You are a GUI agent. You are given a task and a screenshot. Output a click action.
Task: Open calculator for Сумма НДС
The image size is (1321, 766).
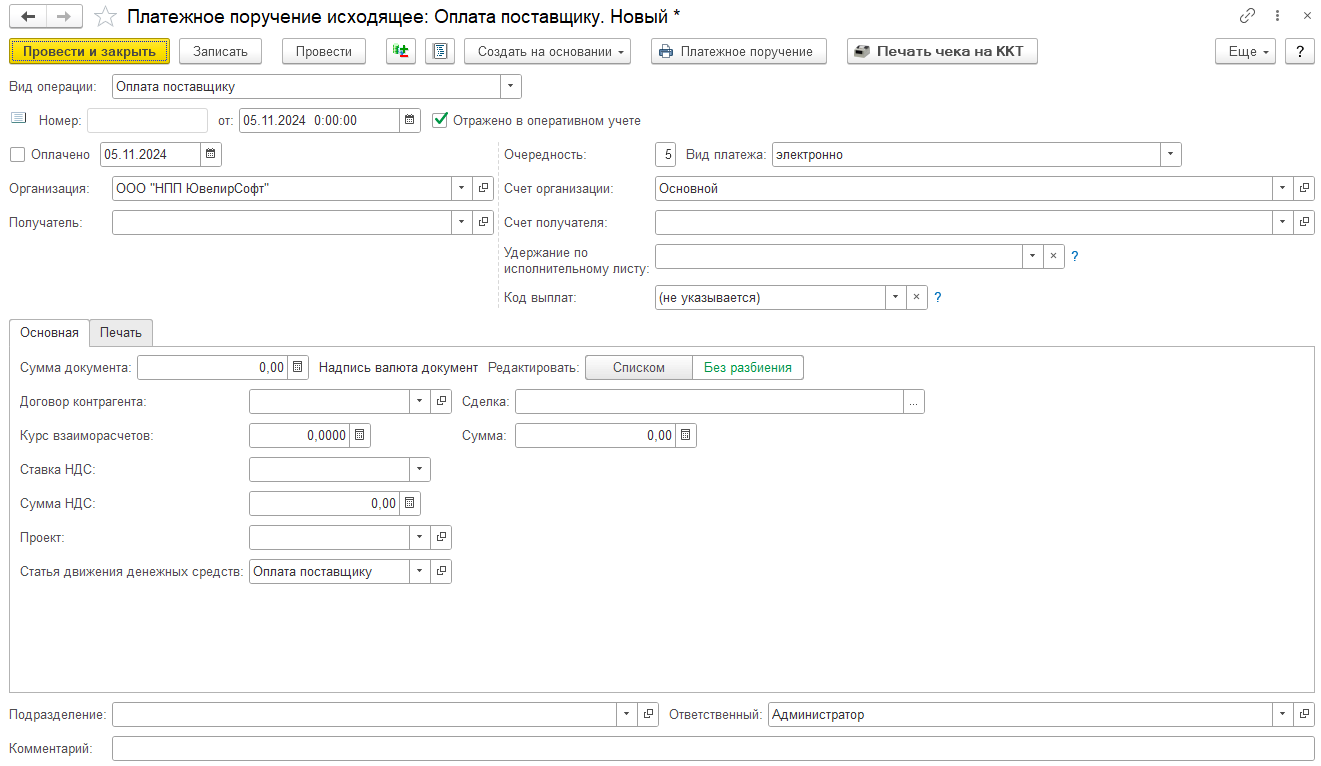(410, 503)
